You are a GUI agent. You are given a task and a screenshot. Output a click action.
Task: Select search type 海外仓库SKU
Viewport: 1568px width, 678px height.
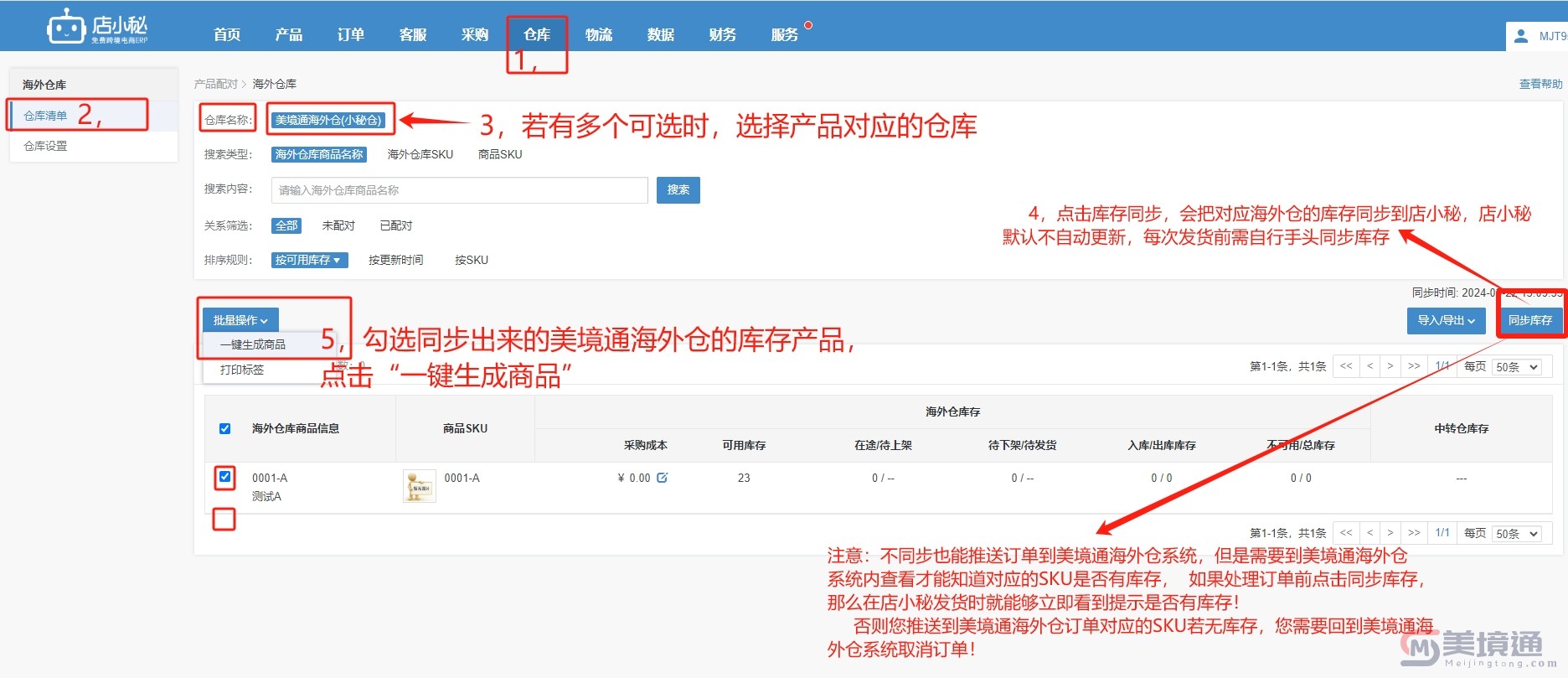click(420, 154)
